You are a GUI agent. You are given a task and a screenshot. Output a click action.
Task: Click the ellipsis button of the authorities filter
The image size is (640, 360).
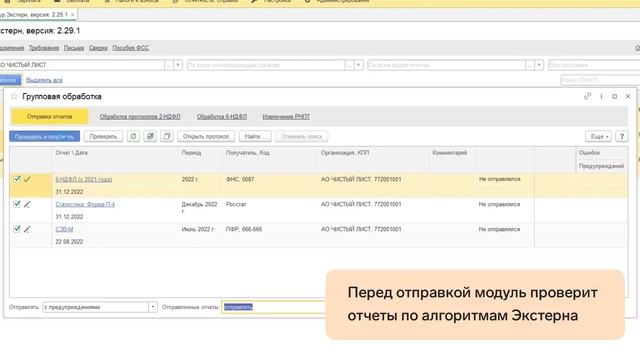click(349, 65)
